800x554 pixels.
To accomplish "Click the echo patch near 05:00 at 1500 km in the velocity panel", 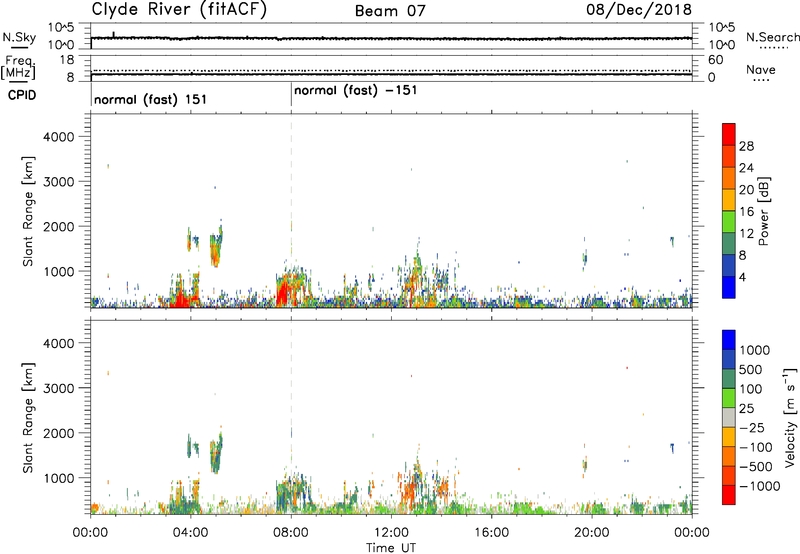I will pos(216,453).
